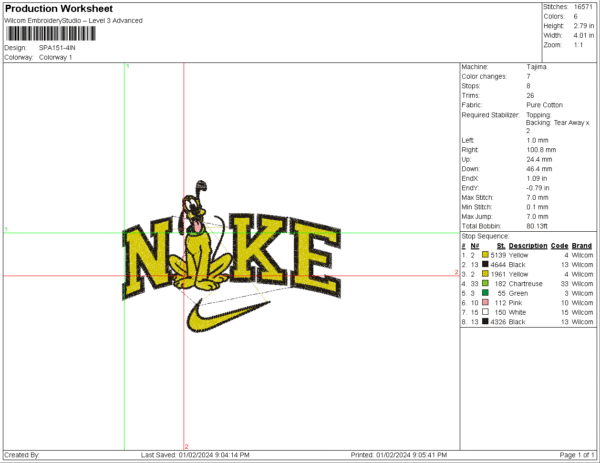Click the Brand column header
Viewport: 600px width, 463px height.
(582, 246)
